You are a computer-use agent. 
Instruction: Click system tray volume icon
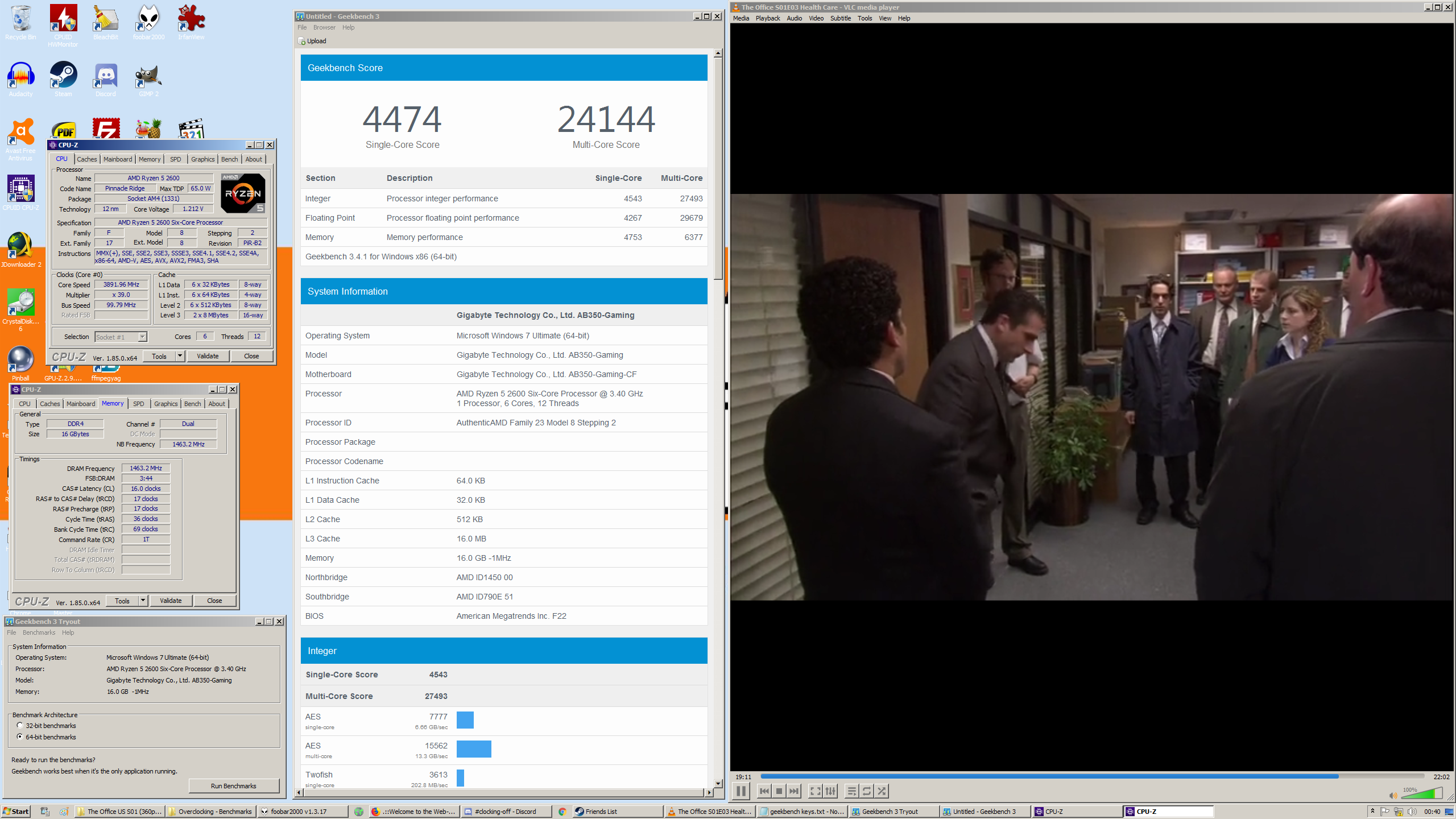point(1412,812)
